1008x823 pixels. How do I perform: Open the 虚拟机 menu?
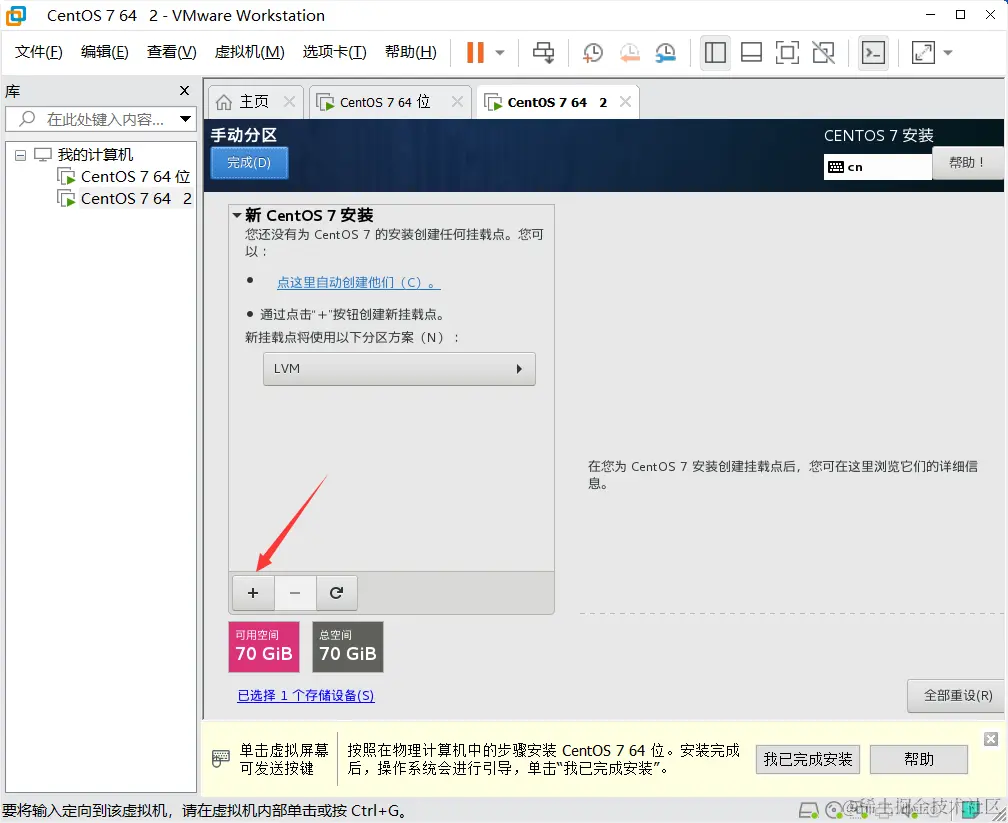(x=248, y=52)
